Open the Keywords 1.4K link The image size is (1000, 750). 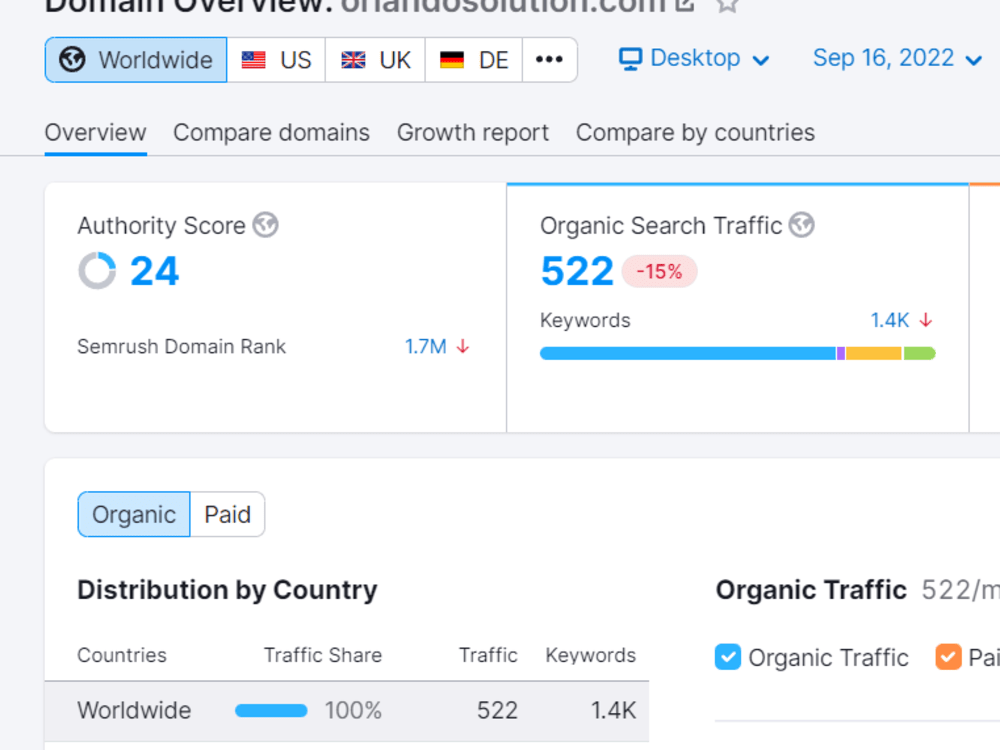point(890,320)
